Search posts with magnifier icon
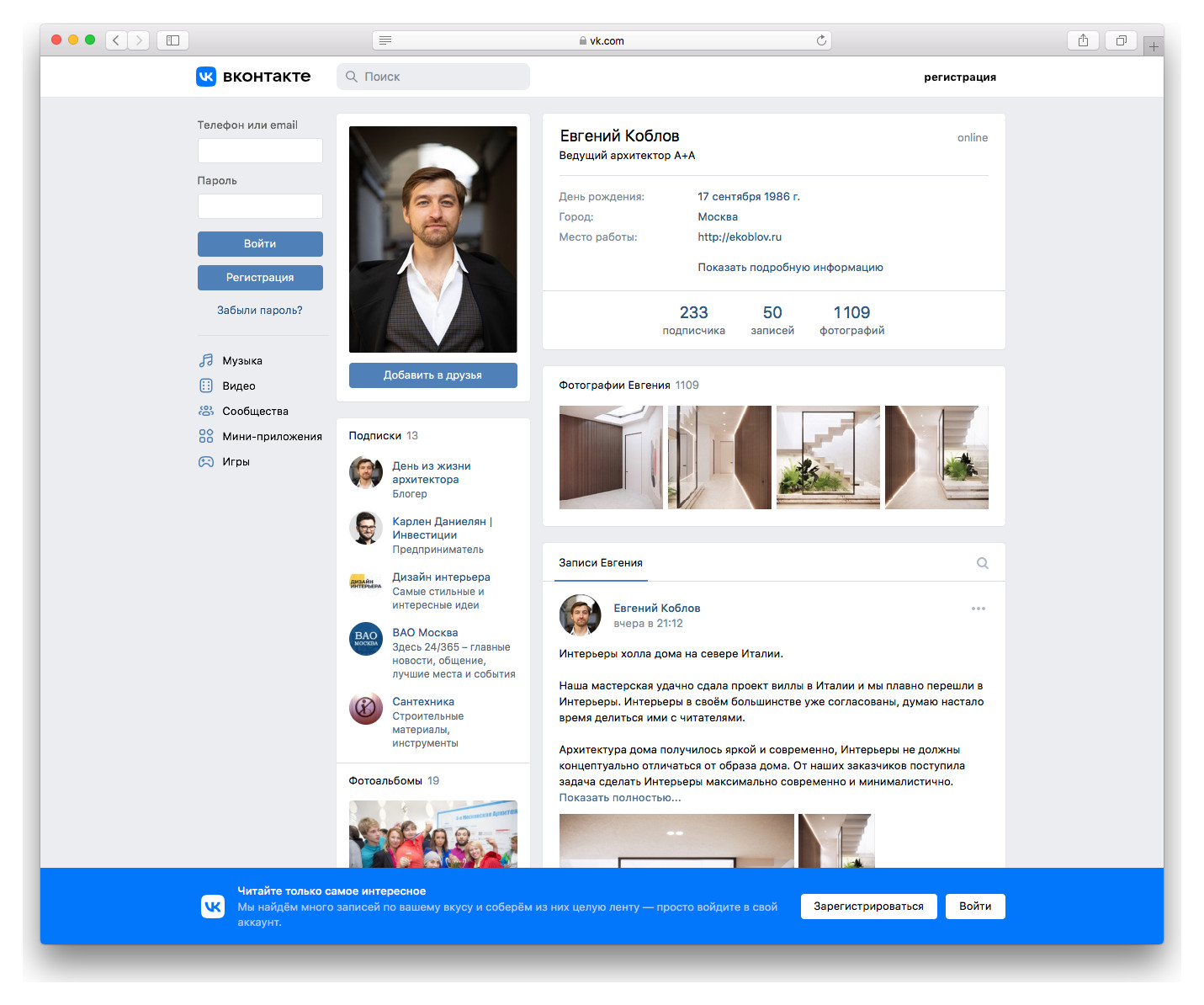Viewport: 1204px width, 1005px height. click(x=982, y=563)
